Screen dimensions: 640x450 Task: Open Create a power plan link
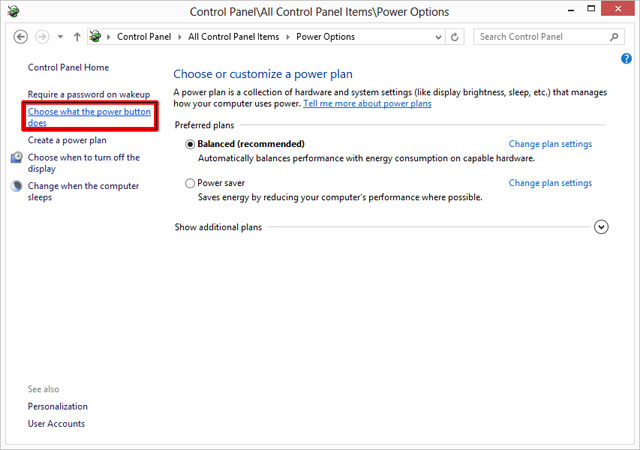coord(67,141)
